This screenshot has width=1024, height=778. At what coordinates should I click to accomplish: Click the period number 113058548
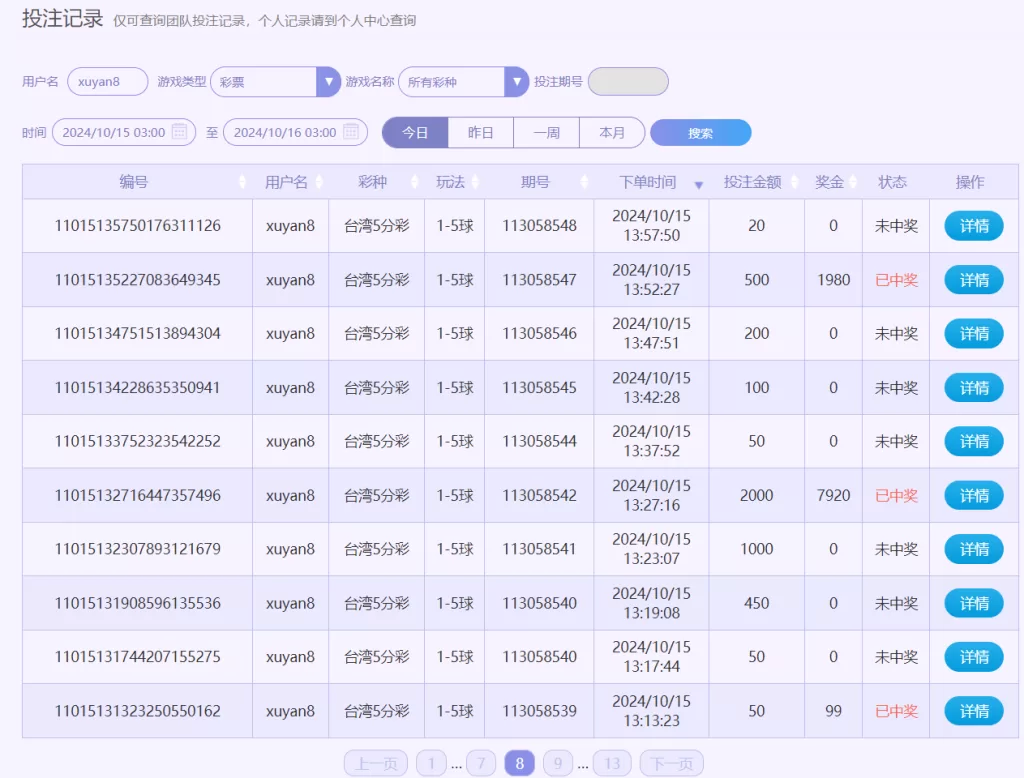click(539, 226)
